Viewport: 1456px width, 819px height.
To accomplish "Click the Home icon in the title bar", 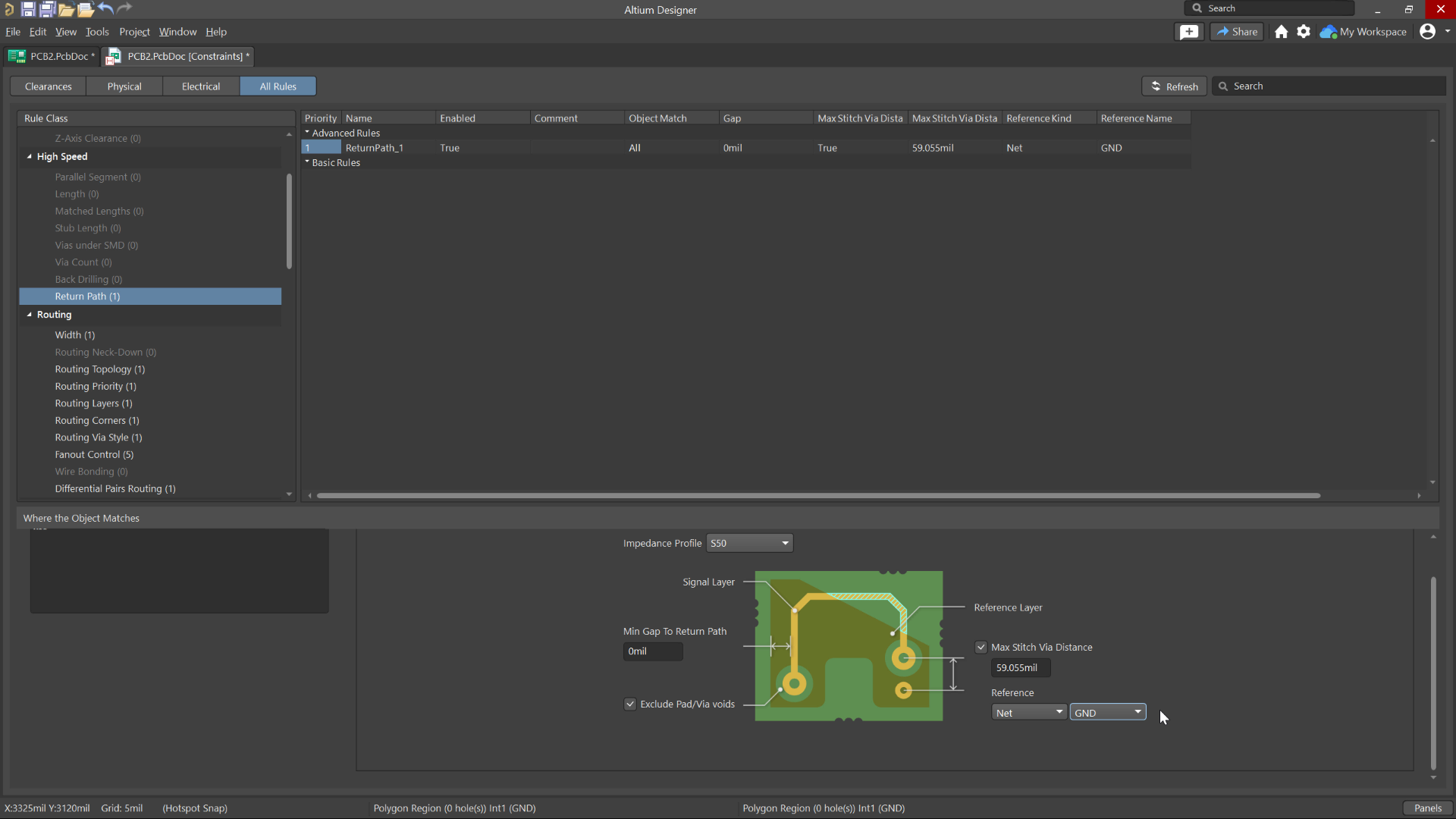I will (x=1281, y=32).
